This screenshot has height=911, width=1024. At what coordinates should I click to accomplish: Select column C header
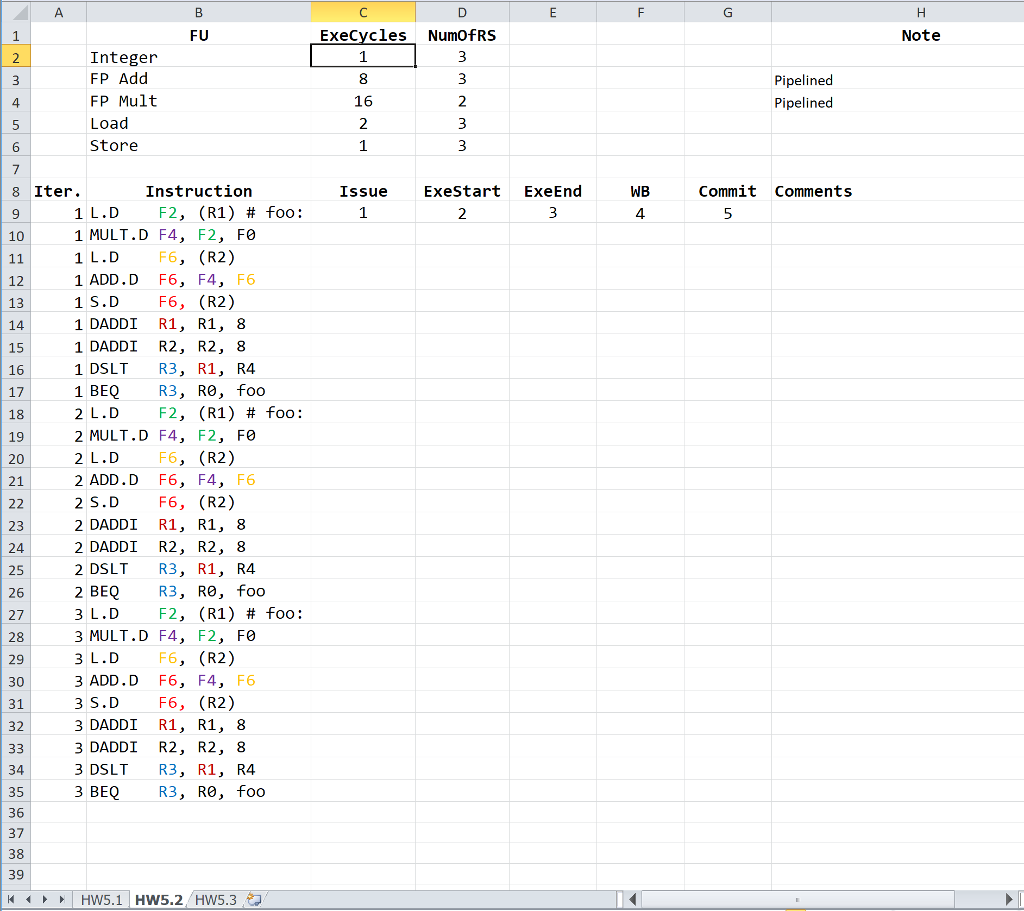(x=363, y=12)
